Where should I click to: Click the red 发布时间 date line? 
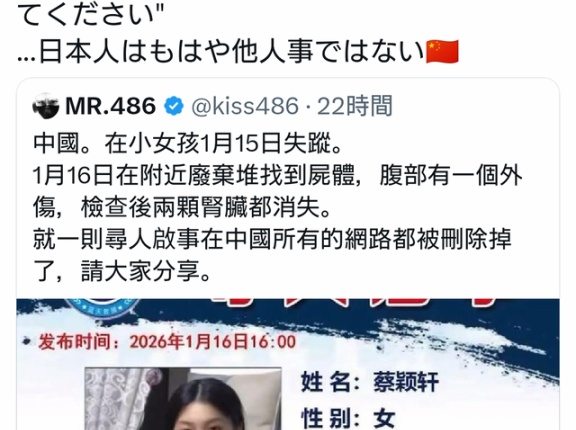pos(167,342)
